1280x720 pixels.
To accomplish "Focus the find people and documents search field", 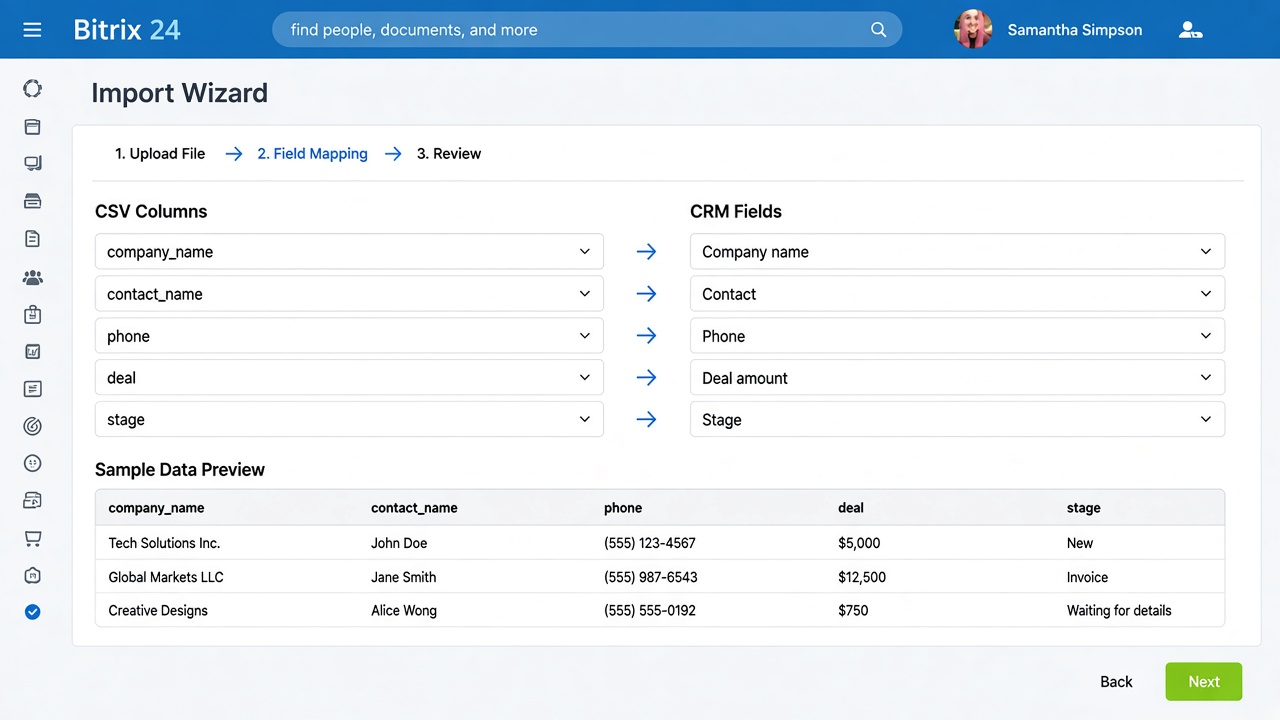I will 587,30.
